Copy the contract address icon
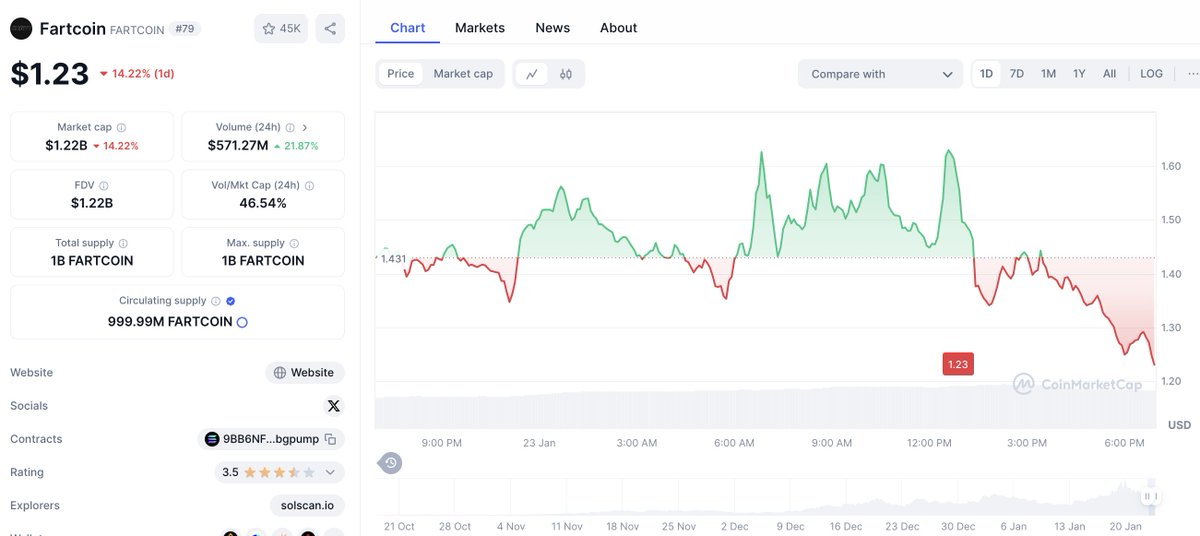Screen dimensions: 1200x536 pyautogui.click(x=330, y=439)
